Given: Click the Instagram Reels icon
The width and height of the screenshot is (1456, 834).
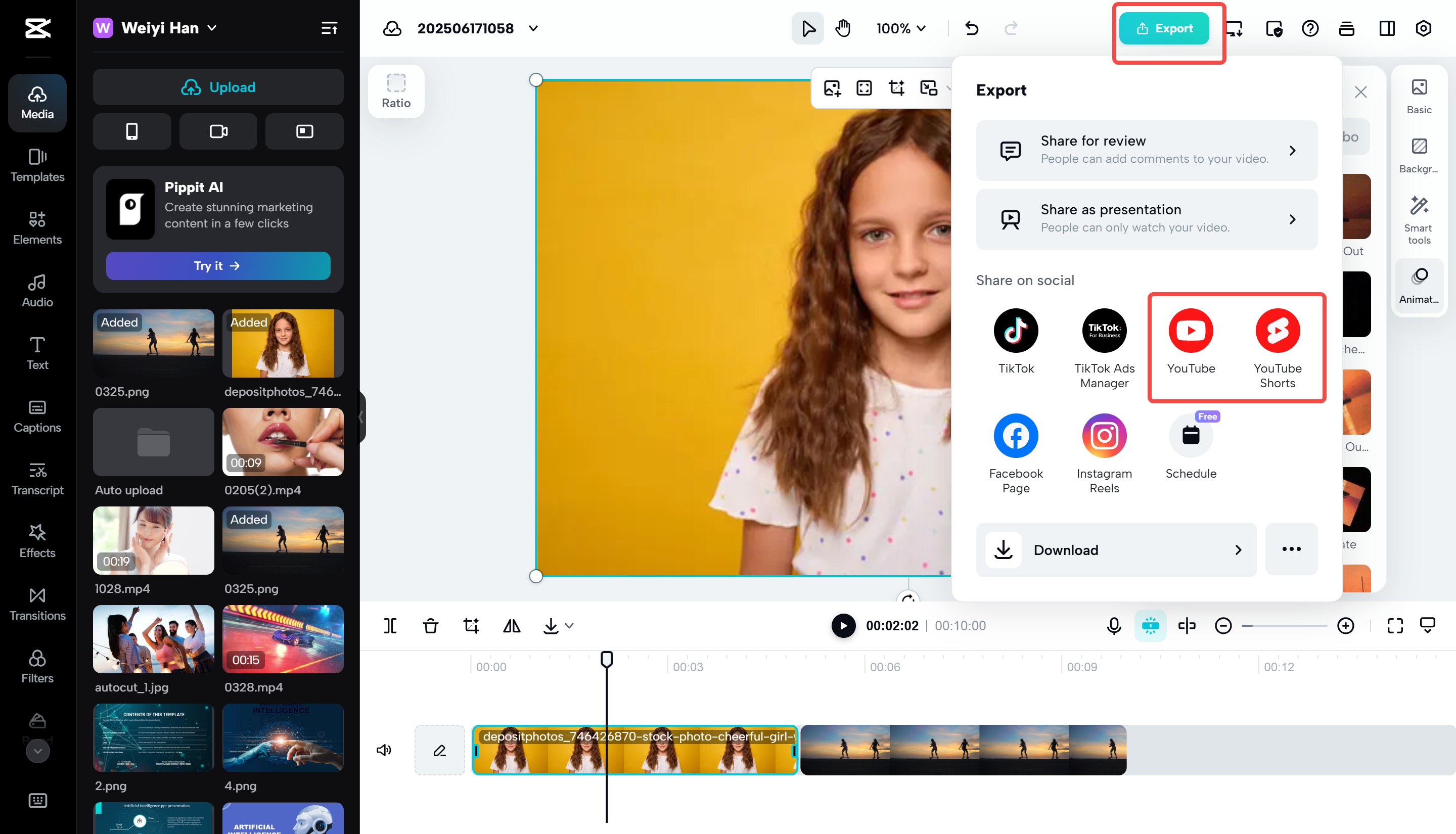Looking at the screenshot, I should [1103, 436].
